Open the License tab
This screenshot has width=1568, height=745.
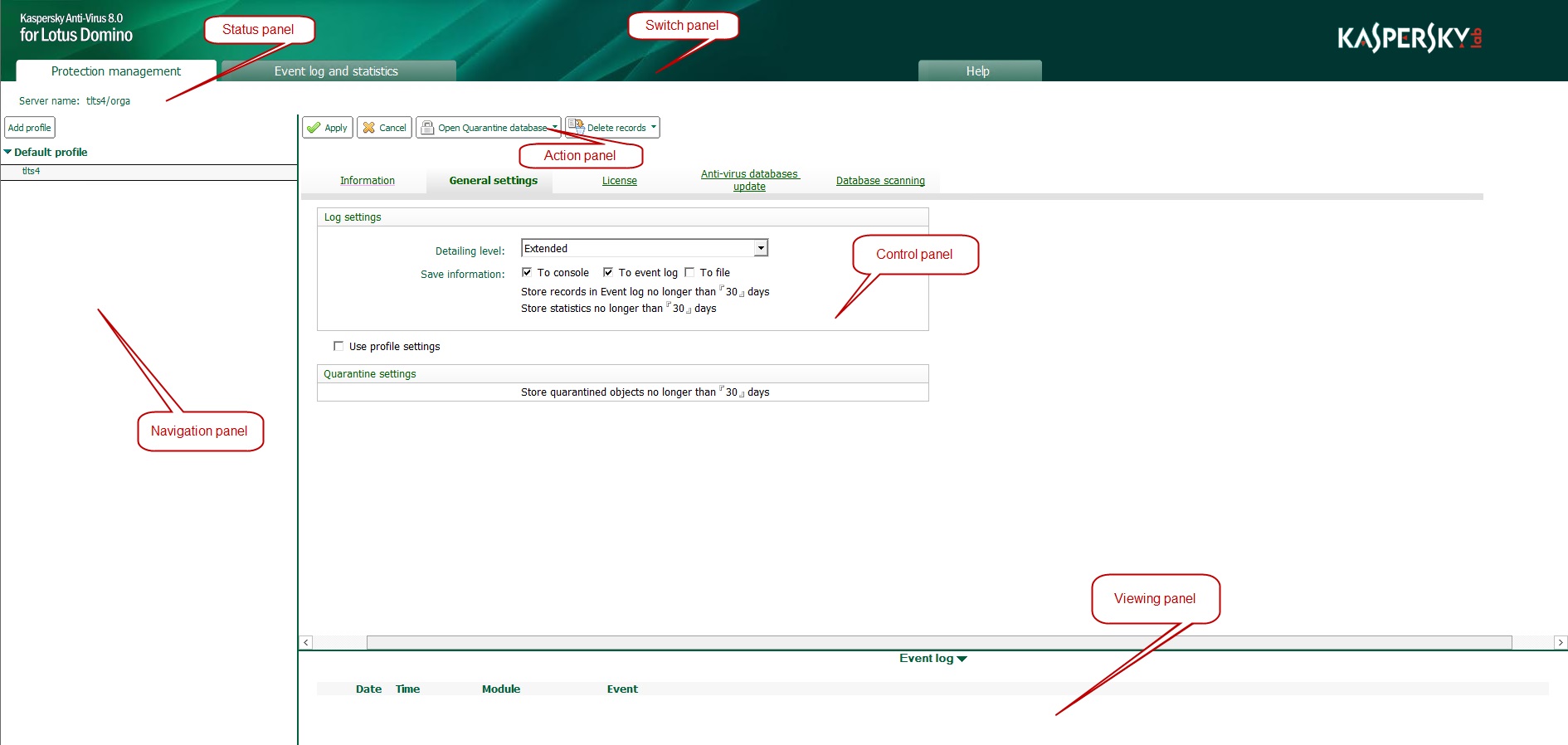tap(620, 181)
